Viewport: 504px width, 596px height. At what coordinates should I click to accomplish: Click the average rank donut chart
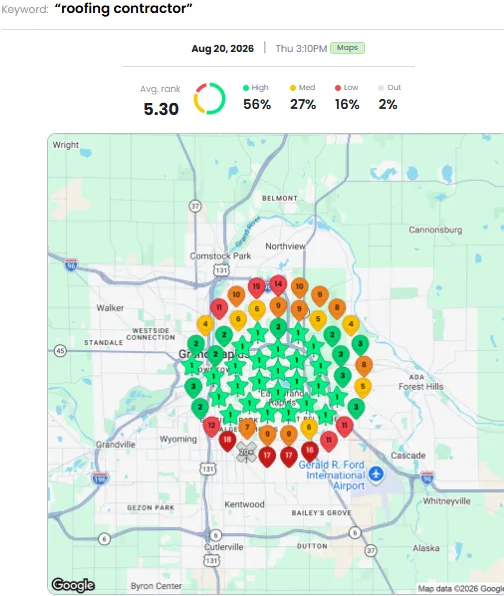coord(209,98)
